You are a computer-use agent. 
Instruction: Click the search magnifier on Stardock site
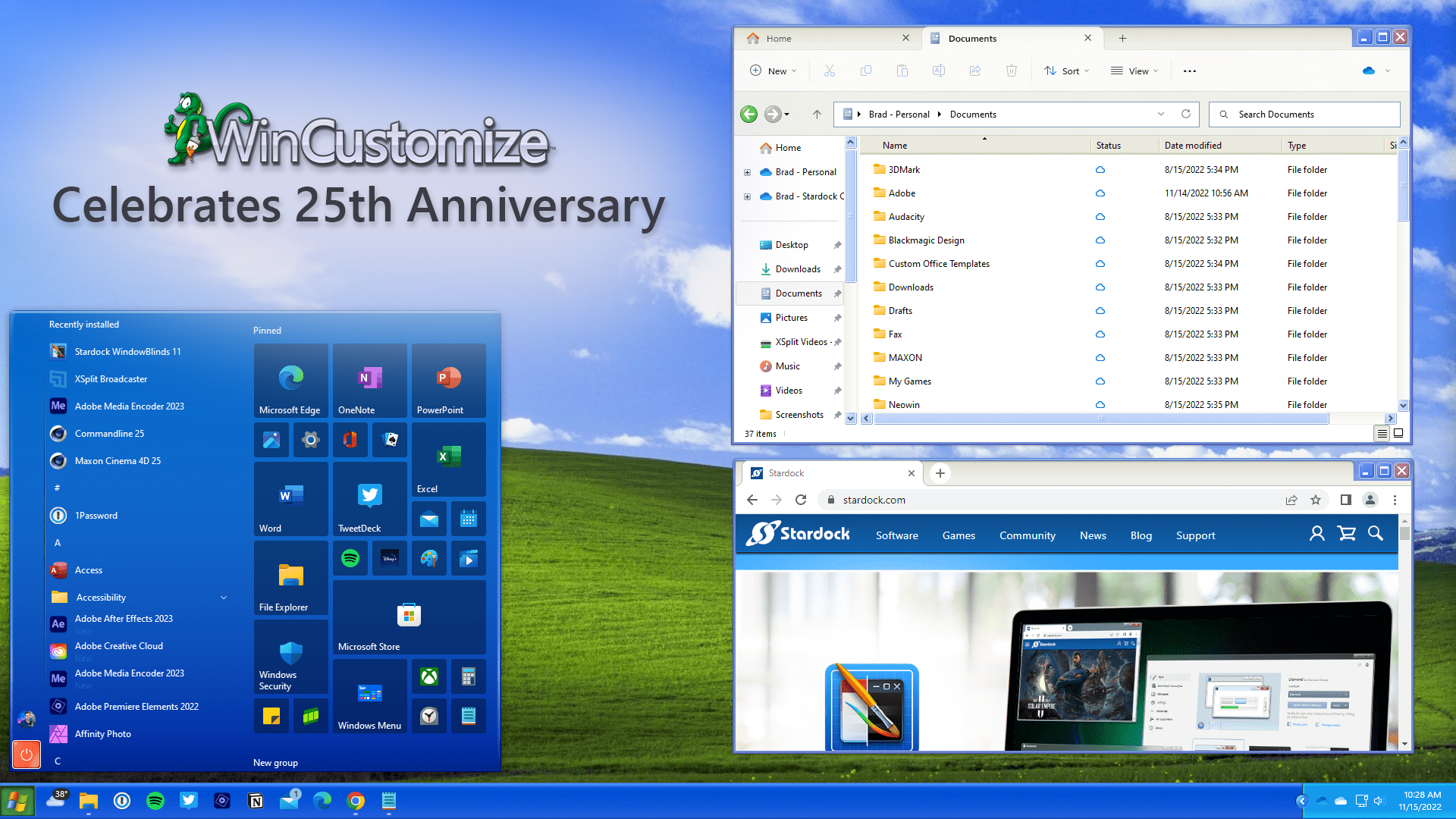click(1375, 534)
